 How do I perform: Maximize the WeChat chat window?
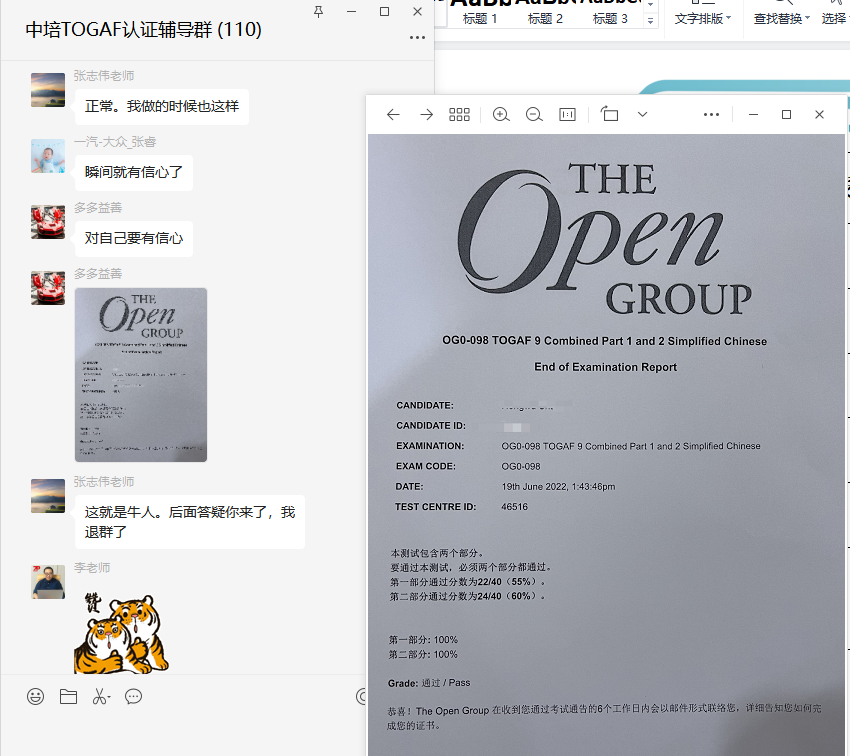point(384,11)
